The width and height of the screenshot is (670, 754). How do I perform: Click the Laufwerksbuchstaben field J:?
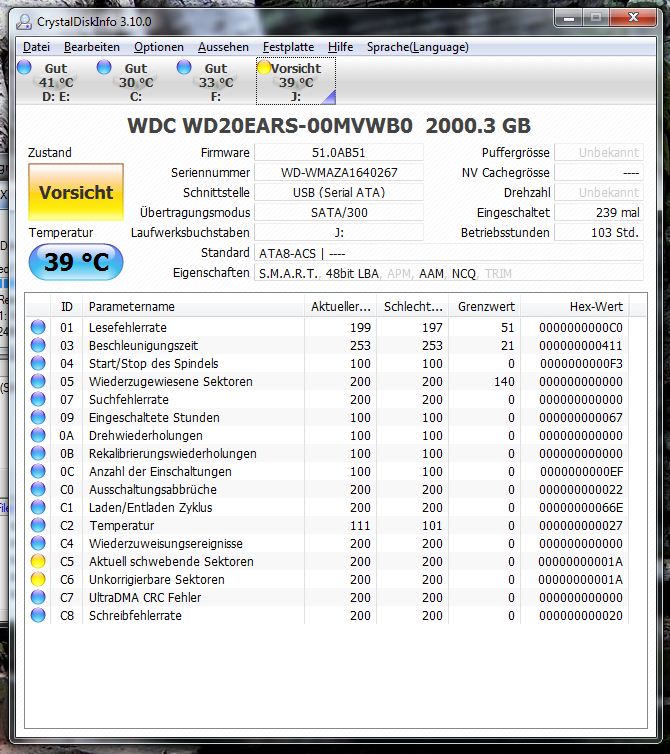pyautogui.click(x=339, y=233)
